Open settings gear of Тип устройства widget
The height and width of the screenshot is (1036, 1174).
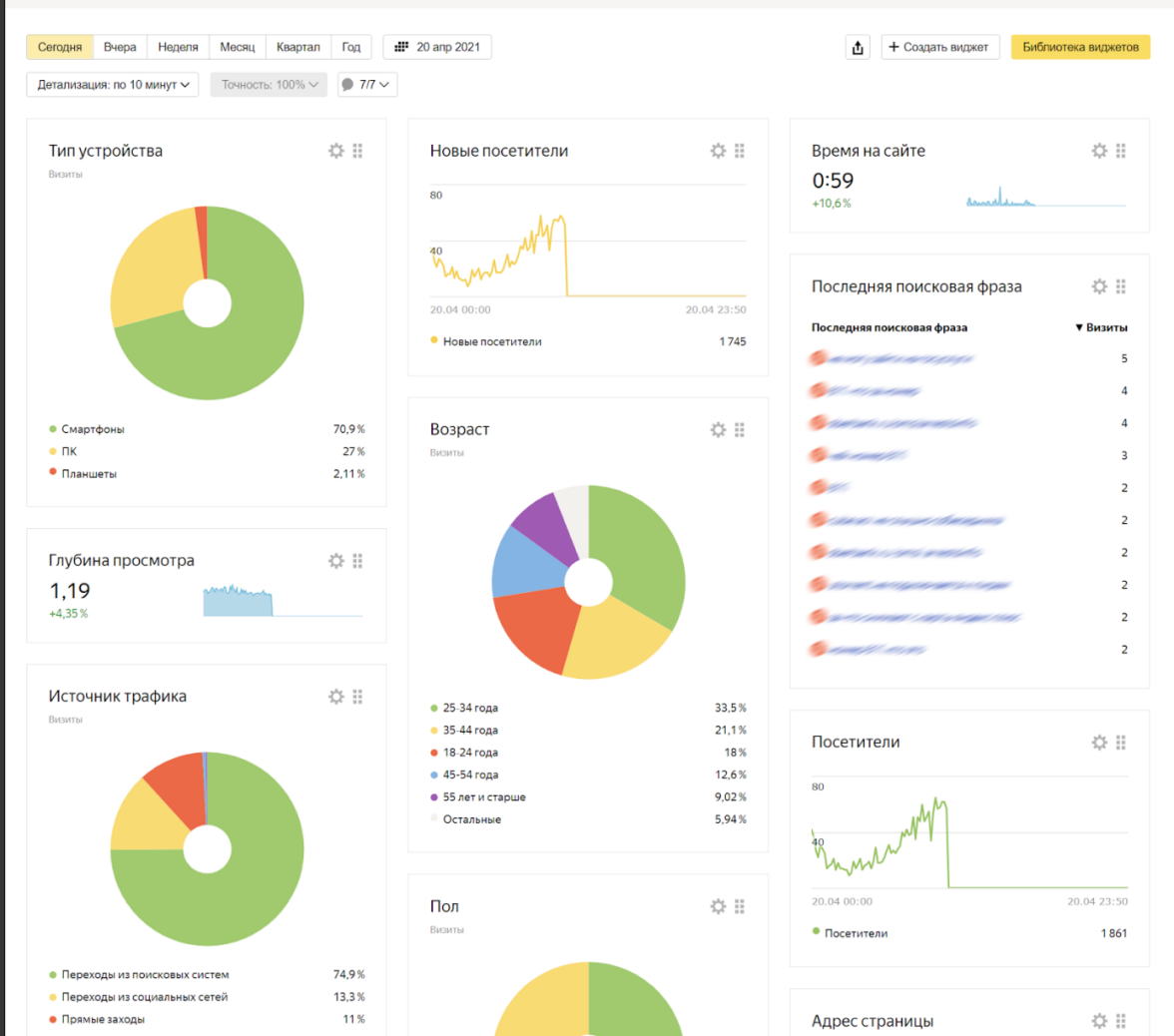click(x=336, y=151)
